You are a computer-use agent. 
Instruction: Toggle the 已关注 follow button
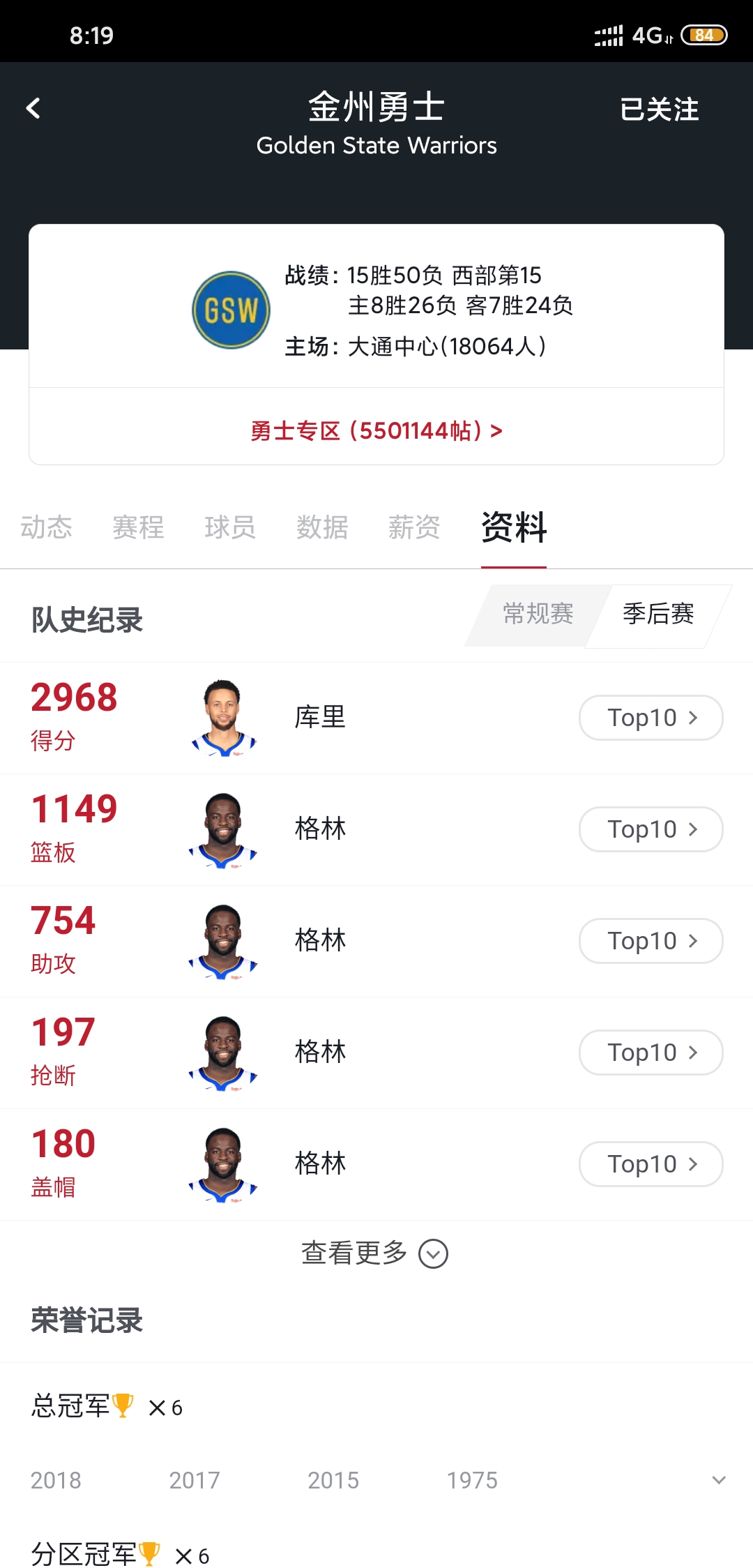[x=659, y=110]
